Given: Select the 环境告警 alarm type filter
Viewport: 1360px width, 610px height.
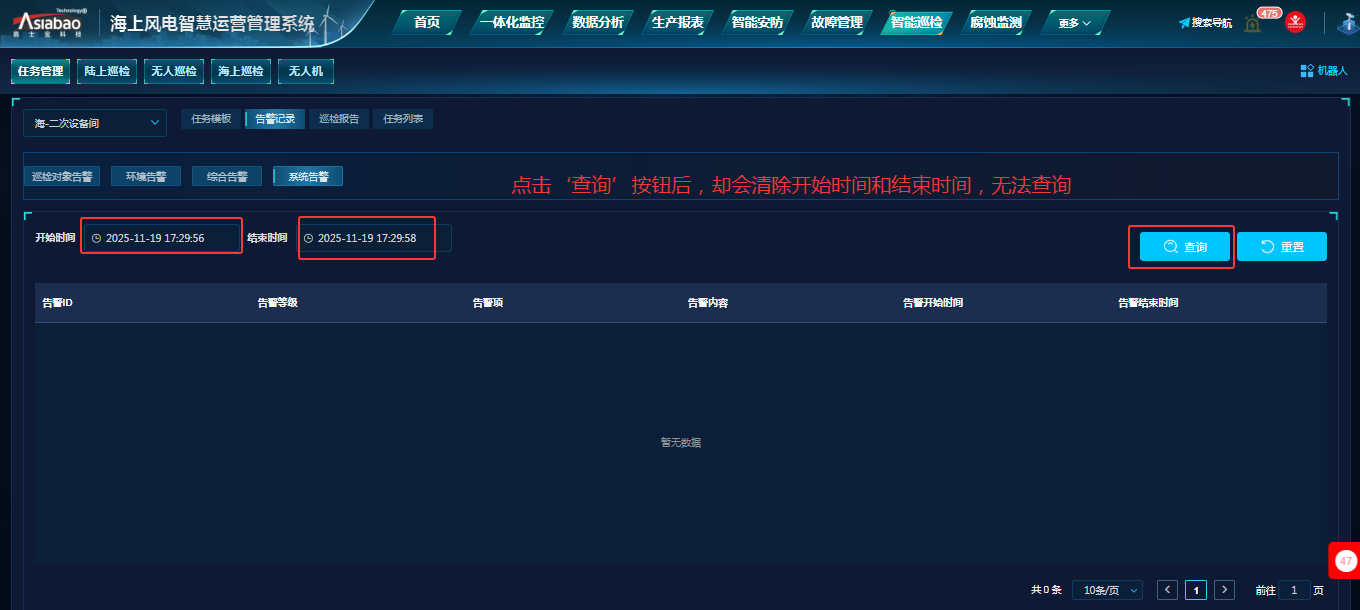Looking at the screenshot, I should click(x=146, y=176).
